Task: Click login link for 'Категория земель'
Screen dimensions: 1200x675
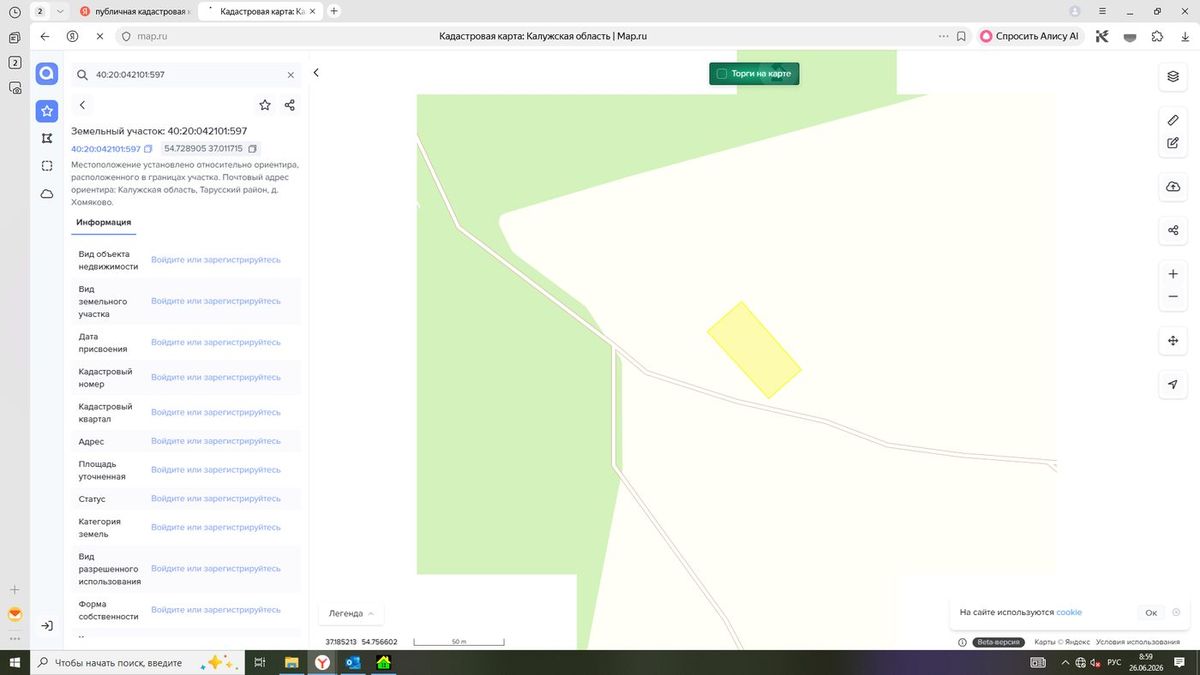Action: click(216, 527)
